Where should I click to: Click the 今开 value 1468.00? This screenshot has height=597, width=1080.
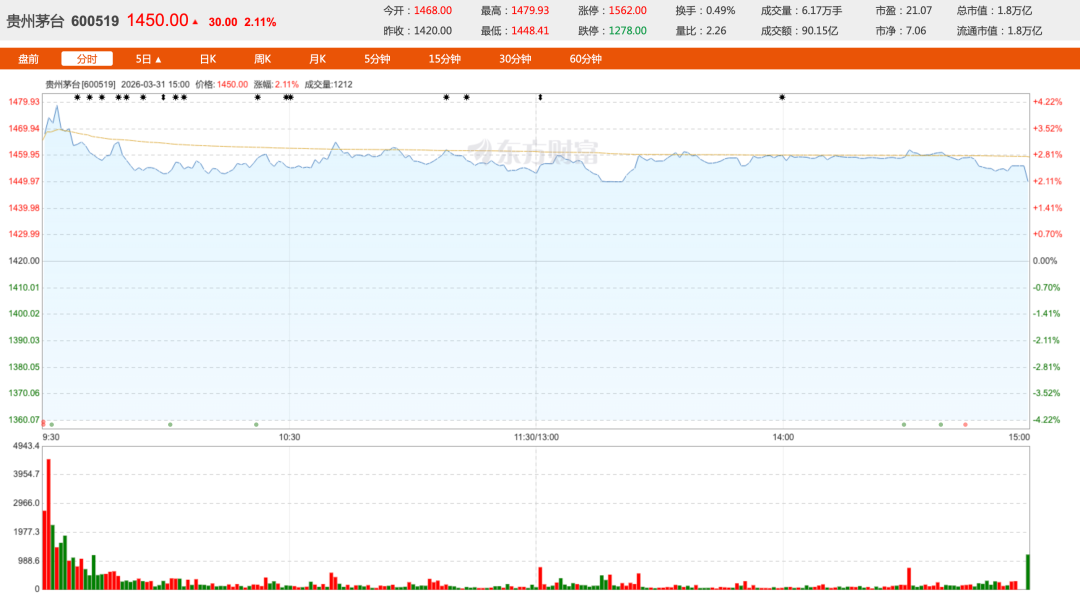(x=433, y=10)
